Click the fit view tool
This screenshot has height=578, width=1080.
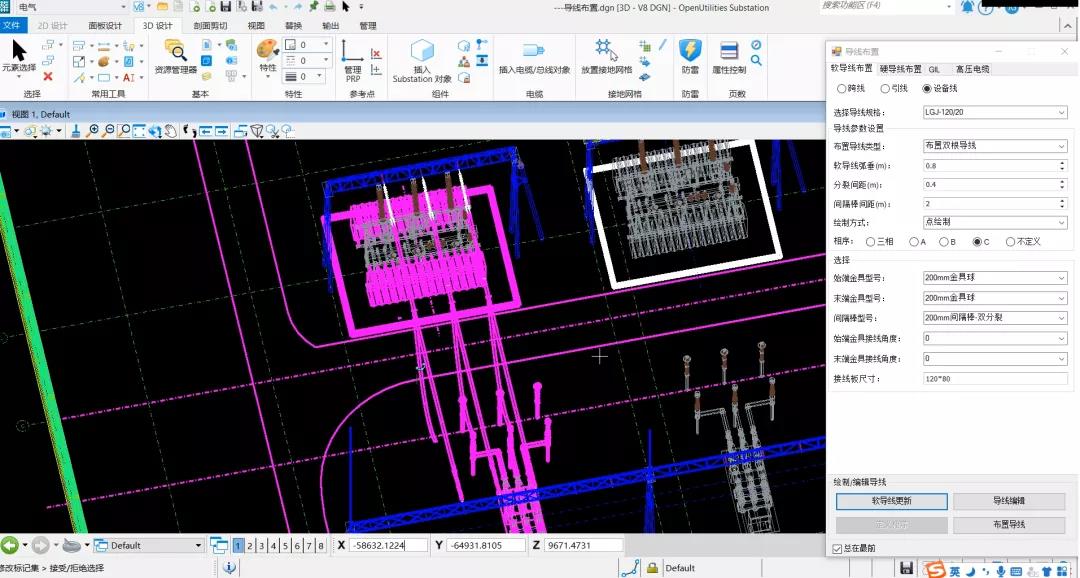click(x=139, y=130)
